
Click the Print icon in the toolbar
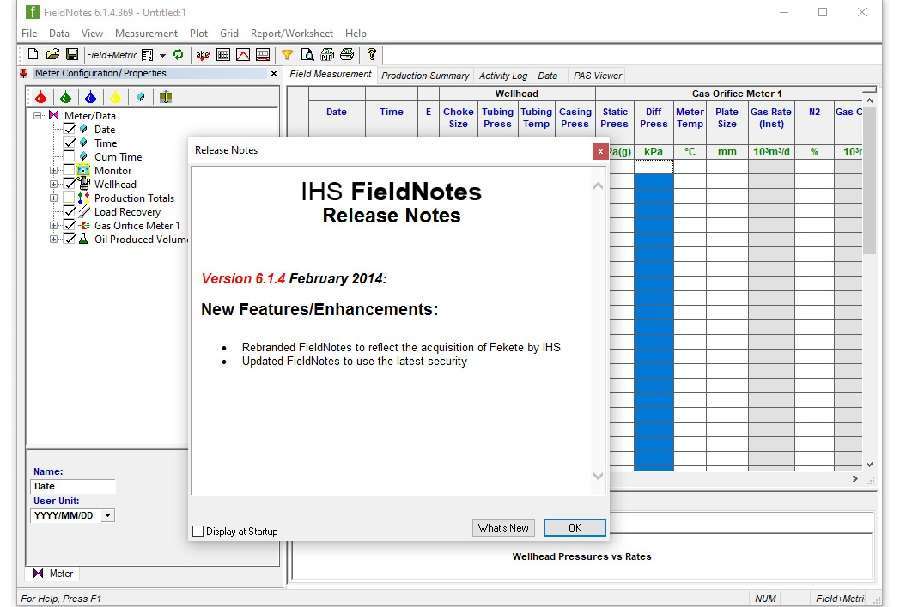click(345, 55)
